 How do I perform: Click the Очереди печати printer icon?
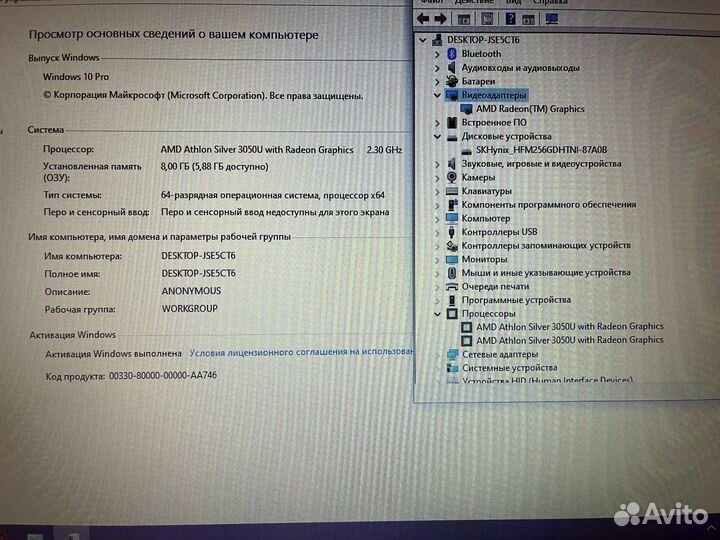click(x=452, y=287)
